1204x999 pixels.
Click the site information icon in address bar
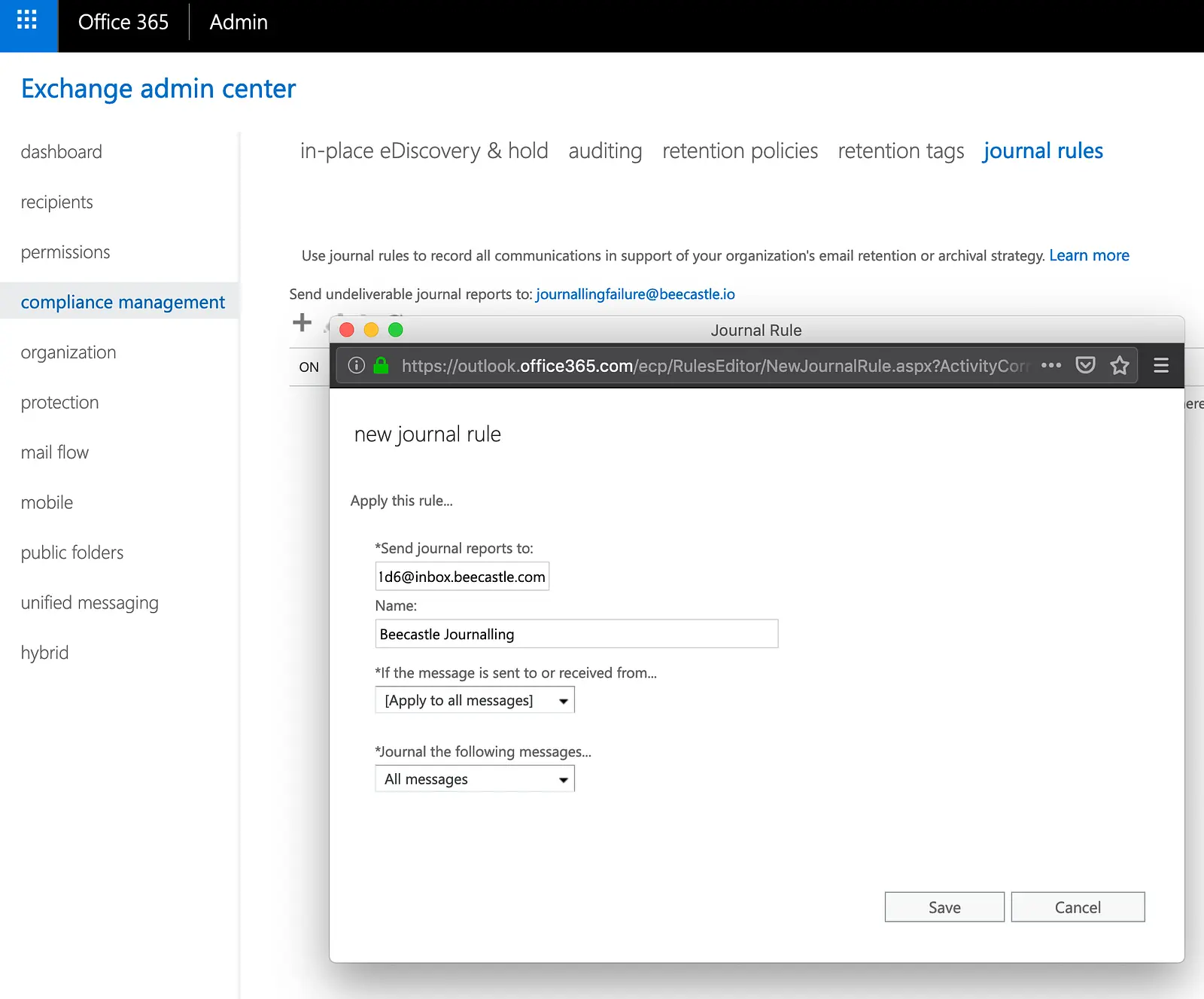pyautogui.click(x=357, y=366)
